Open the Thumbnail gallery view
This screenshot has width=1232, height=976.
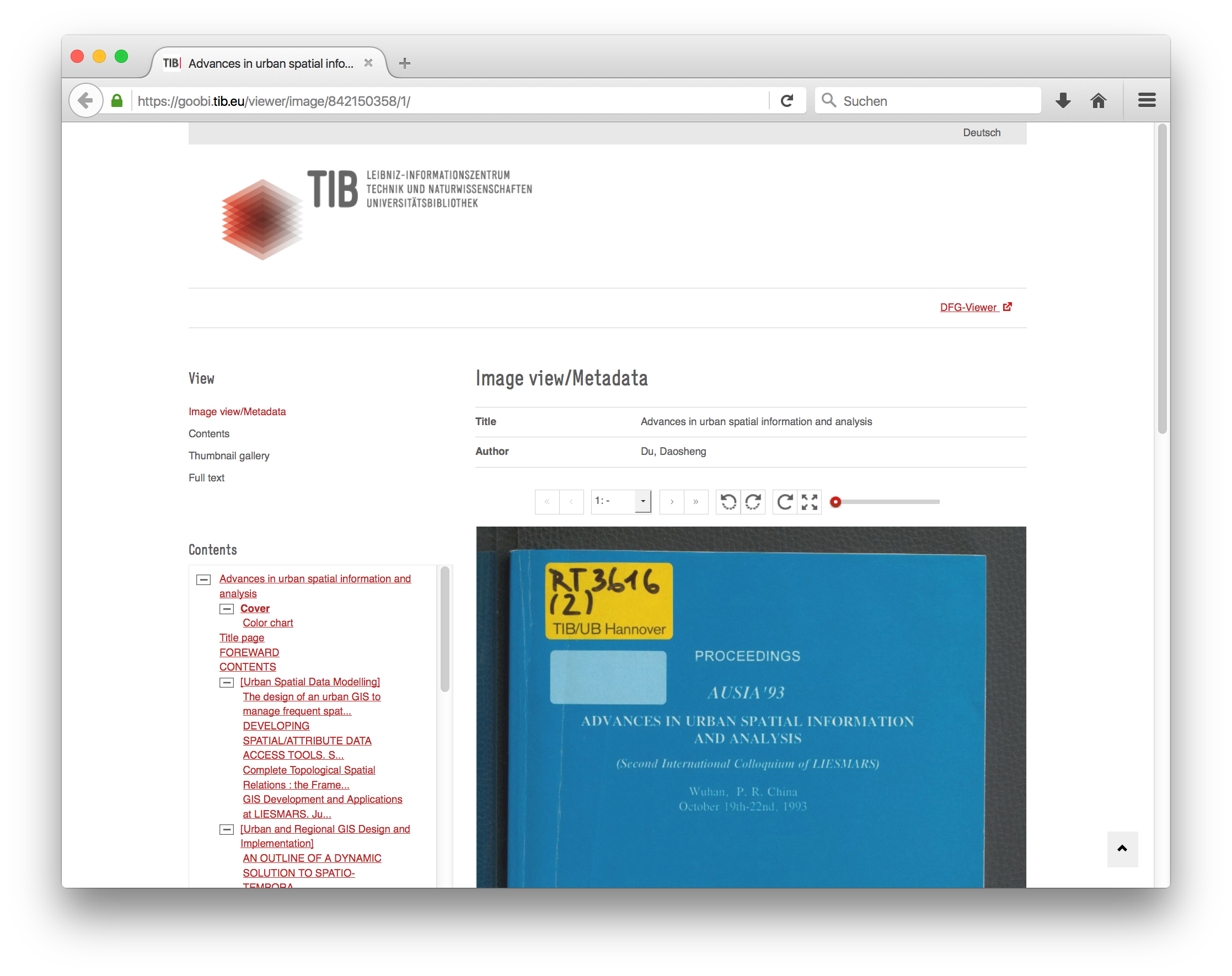click(228, 455)
